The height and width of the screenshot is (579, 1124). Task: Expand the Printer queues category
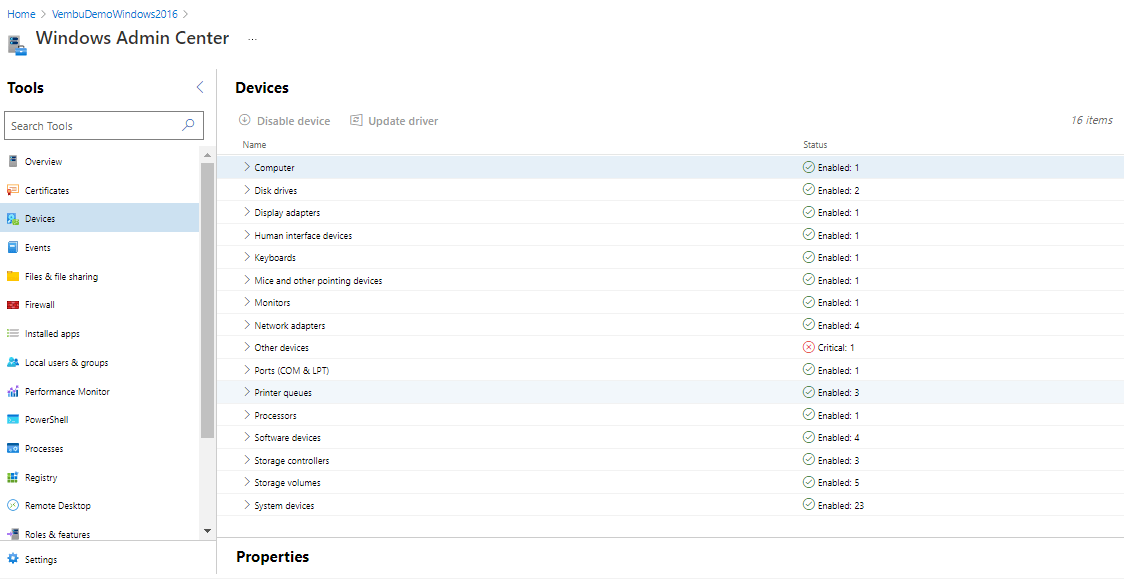247,392
